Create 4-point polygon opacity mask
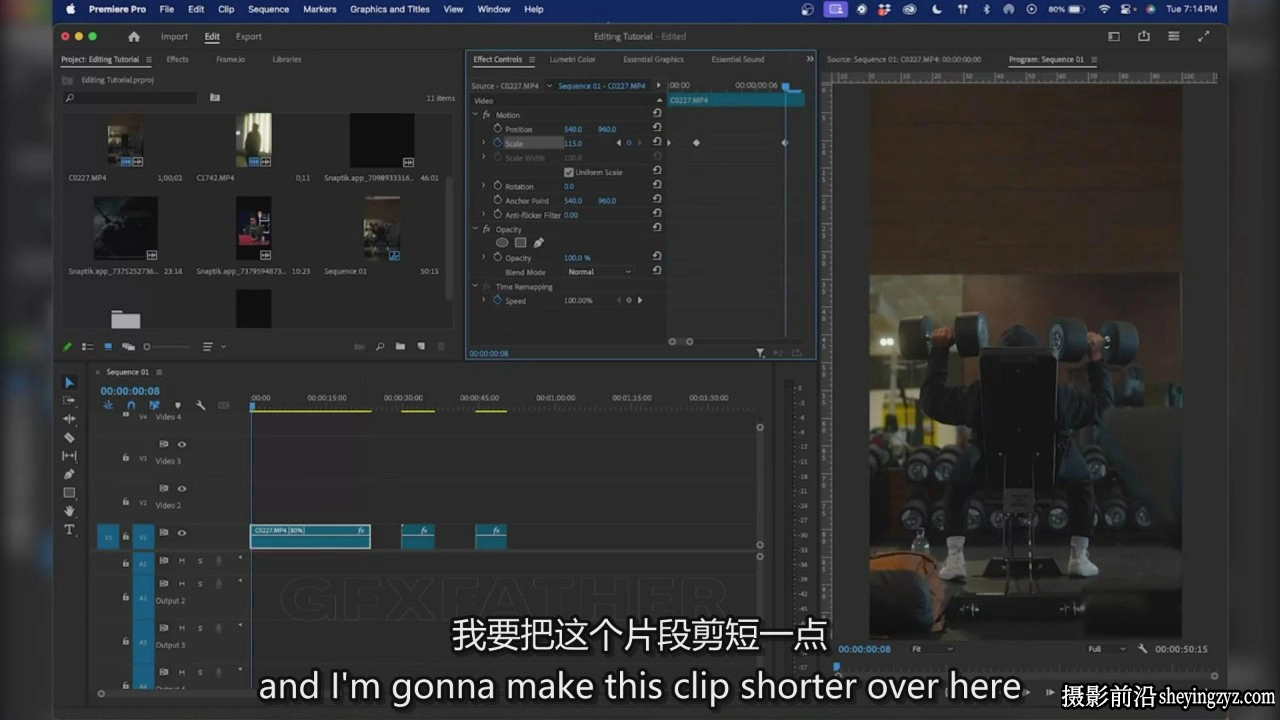This screenshot has height=720, width=1280. (x=520, y=243)
